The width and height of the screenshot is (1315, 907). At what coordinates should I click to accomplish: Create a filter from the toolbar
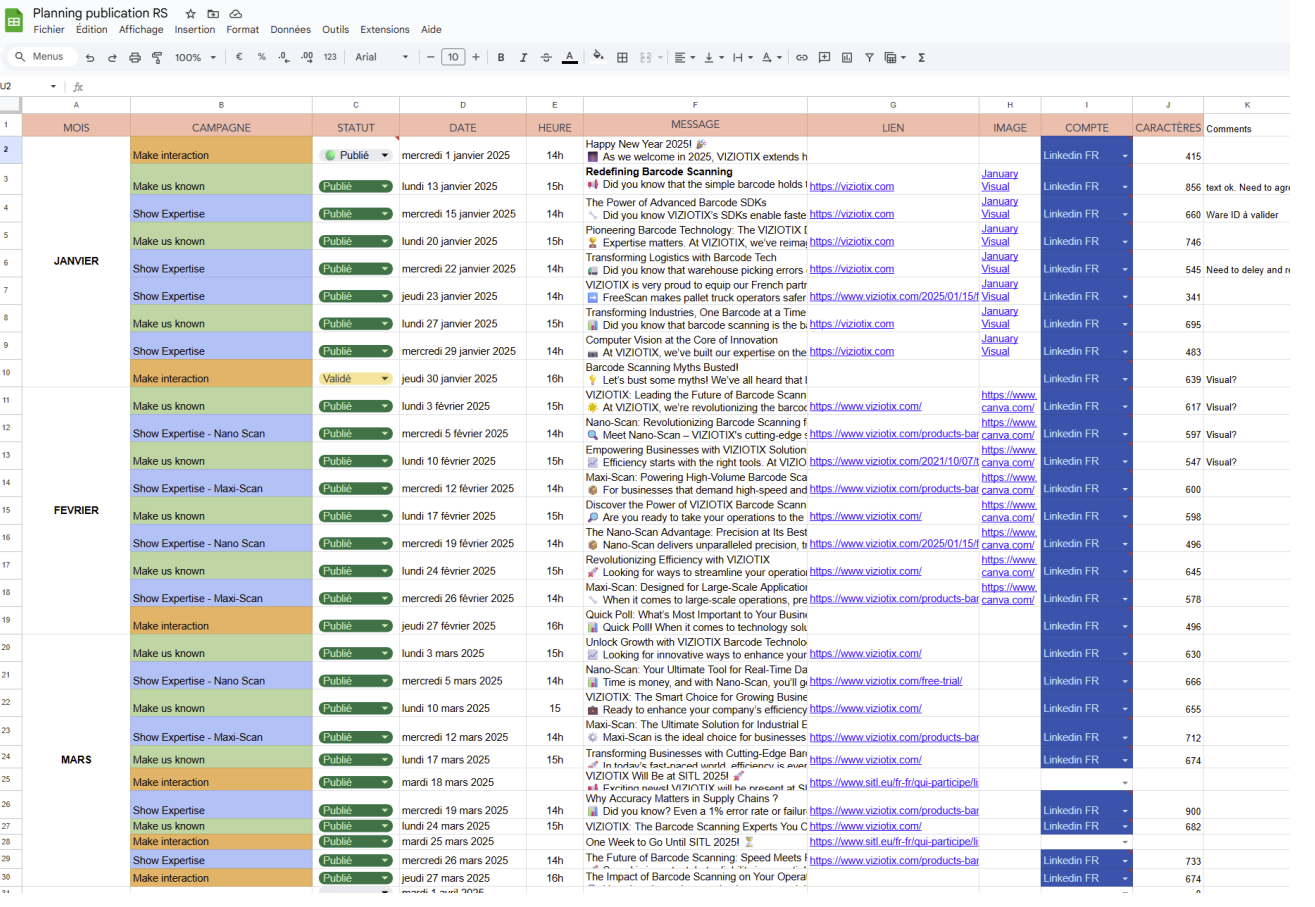coord(869,57)
